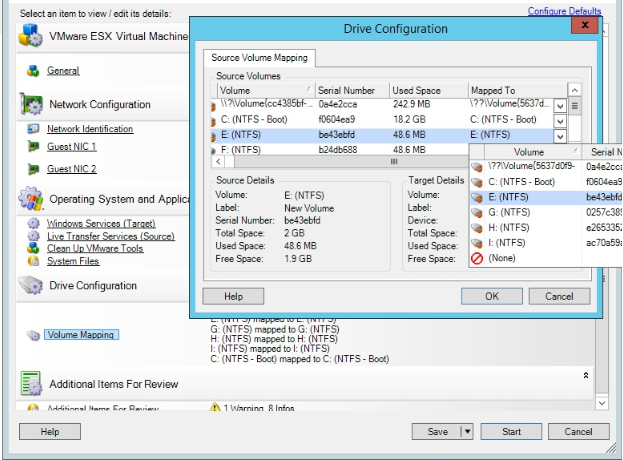Click the Guest NIC 1 icon

point(33,147)
